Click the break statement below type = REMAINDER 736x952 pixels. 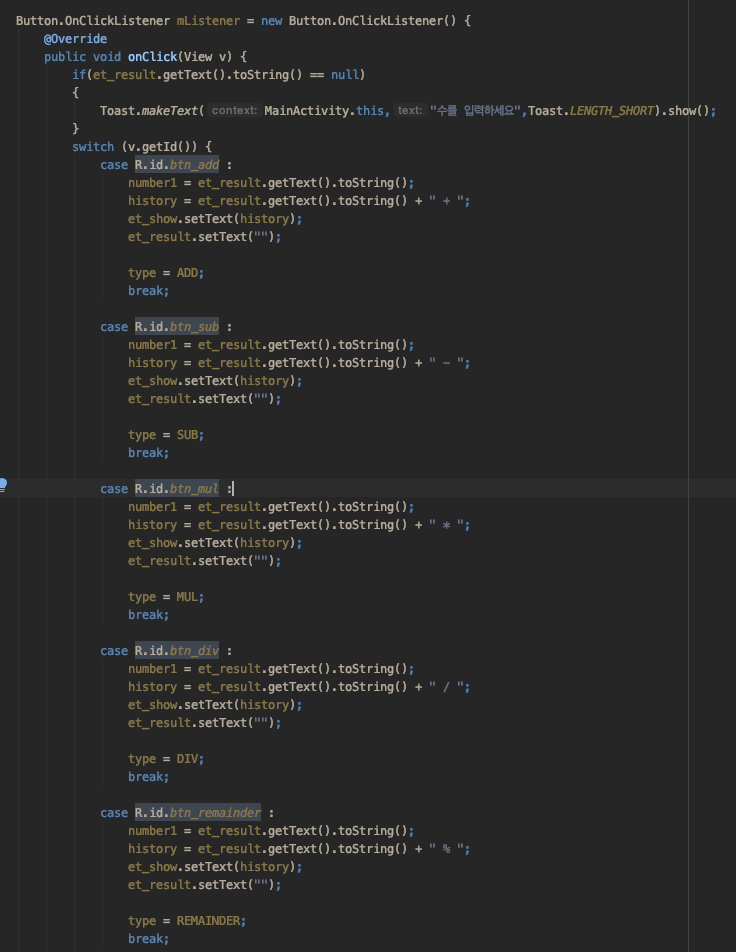click(x=149, y=939)
